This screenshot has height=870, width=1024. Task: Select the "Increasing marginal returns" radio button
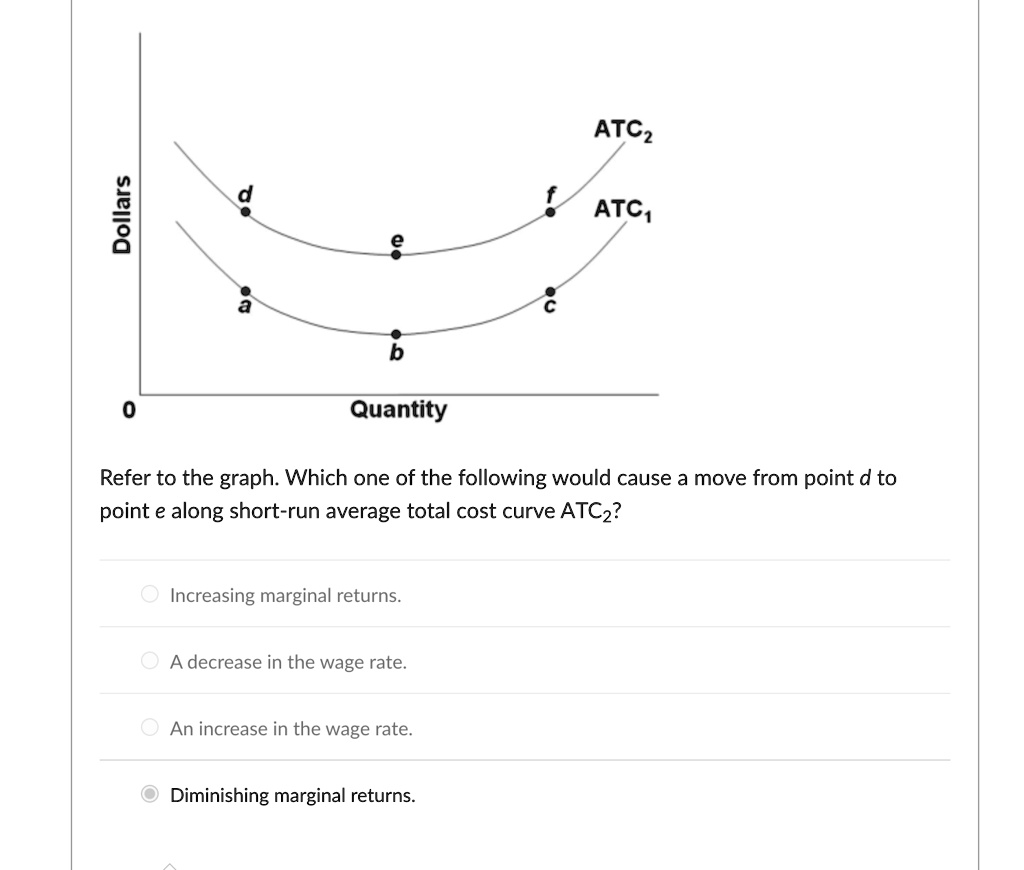(148, 593)
